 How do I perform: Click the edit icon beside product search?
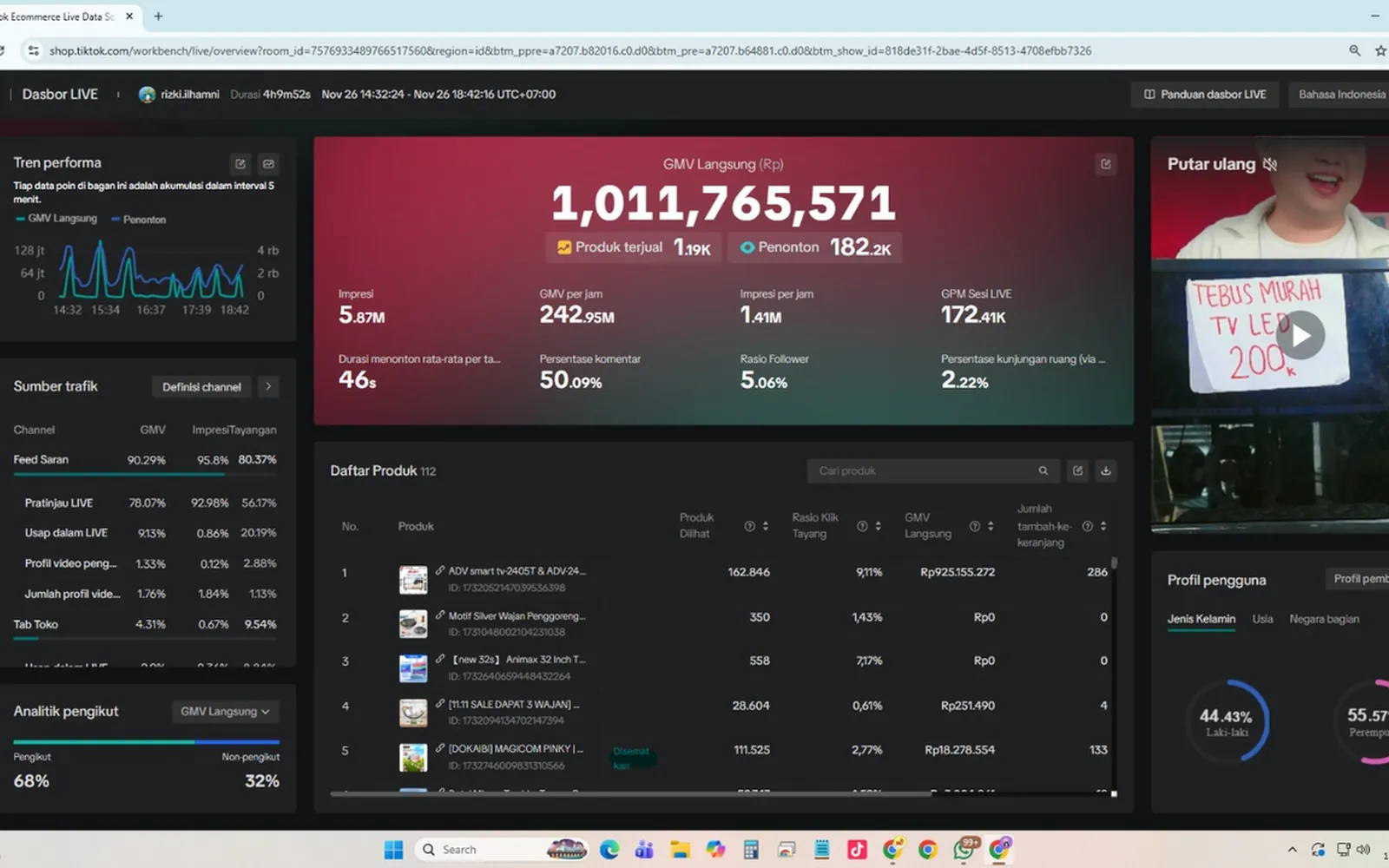[1077, 470]
